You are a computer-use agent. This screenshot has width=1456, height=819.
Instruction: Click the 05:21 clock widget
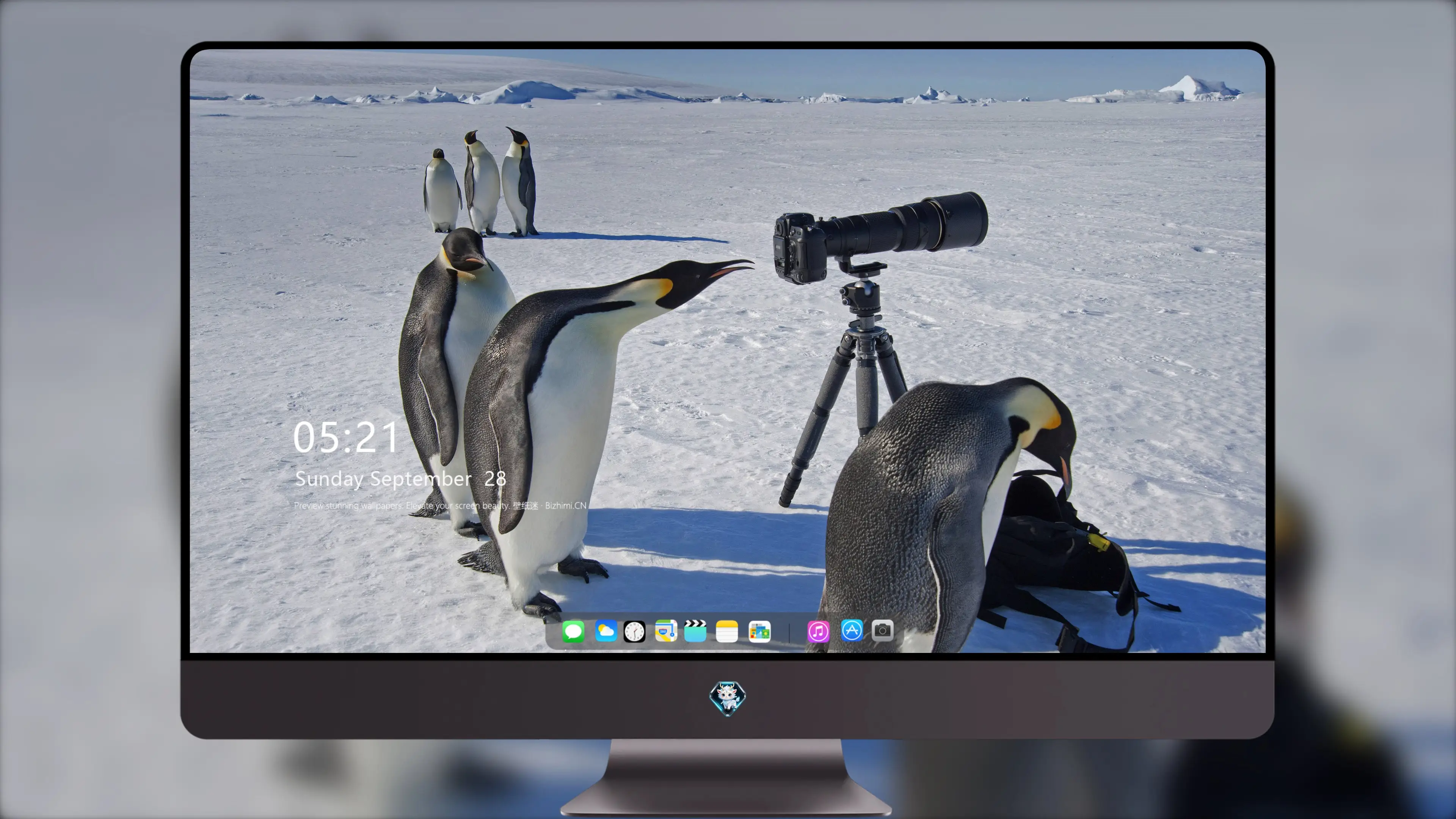pos(346,438)
